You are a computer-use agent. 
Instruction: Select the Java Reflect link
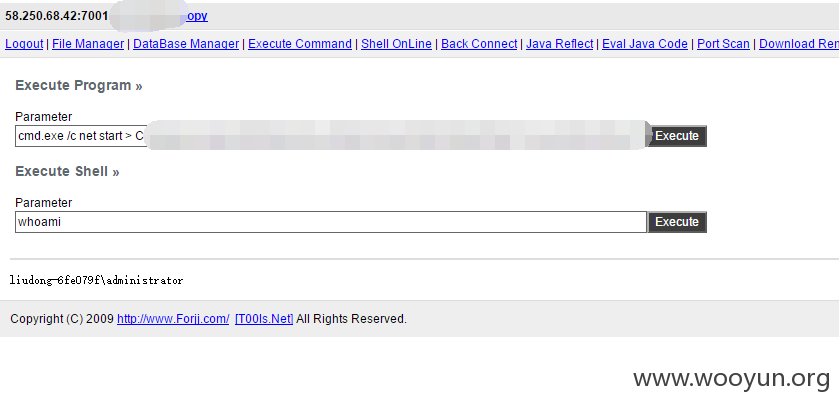pyautogui.click(x=559, y=44)
